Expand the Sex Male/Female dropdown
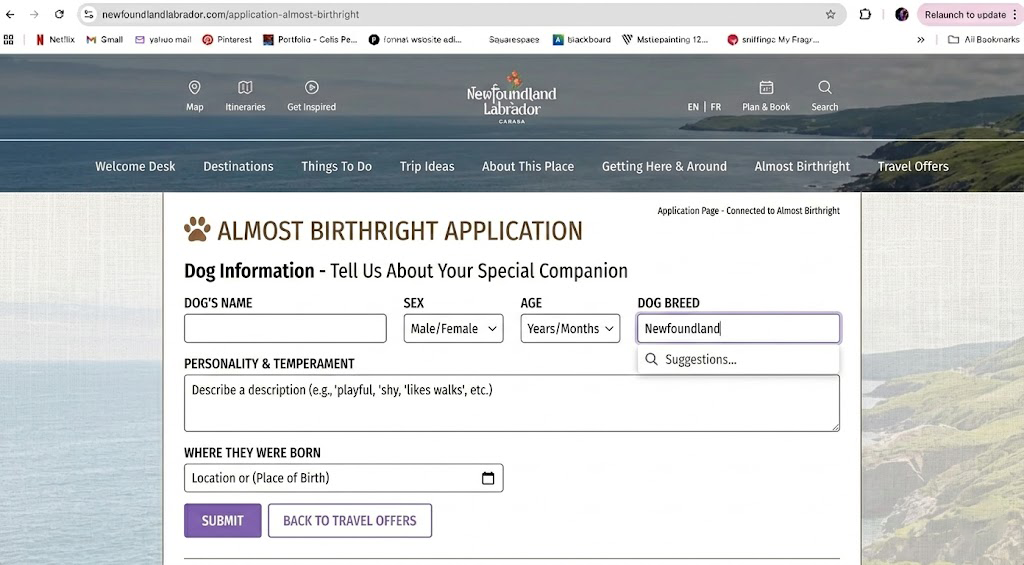 tap(453, 329)
